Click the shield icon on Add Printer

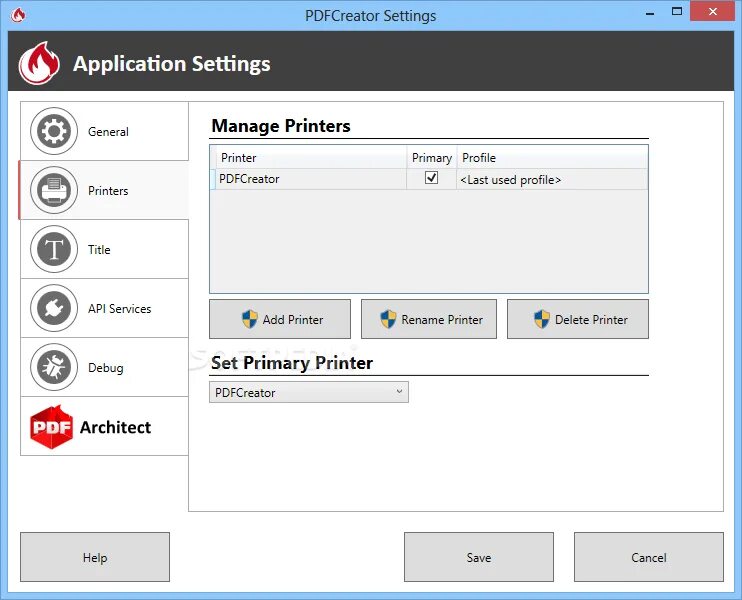click(250, 319)
